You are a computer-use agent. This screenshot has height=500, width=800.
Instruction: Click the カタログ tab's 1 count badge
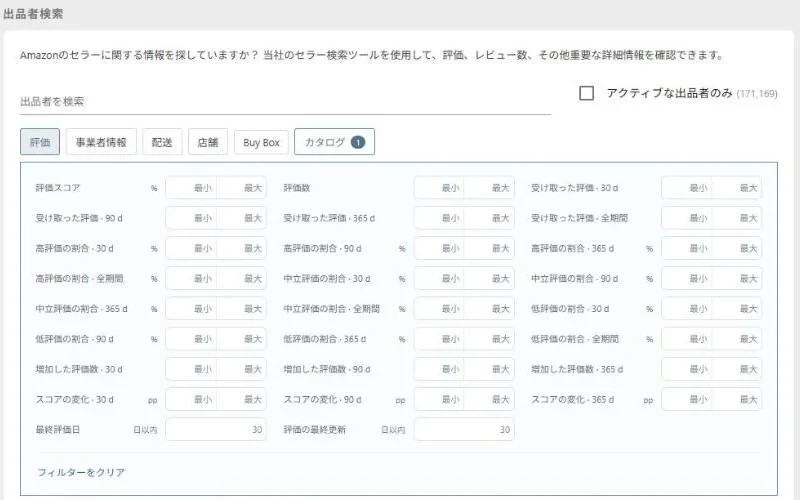click(358, 142)
